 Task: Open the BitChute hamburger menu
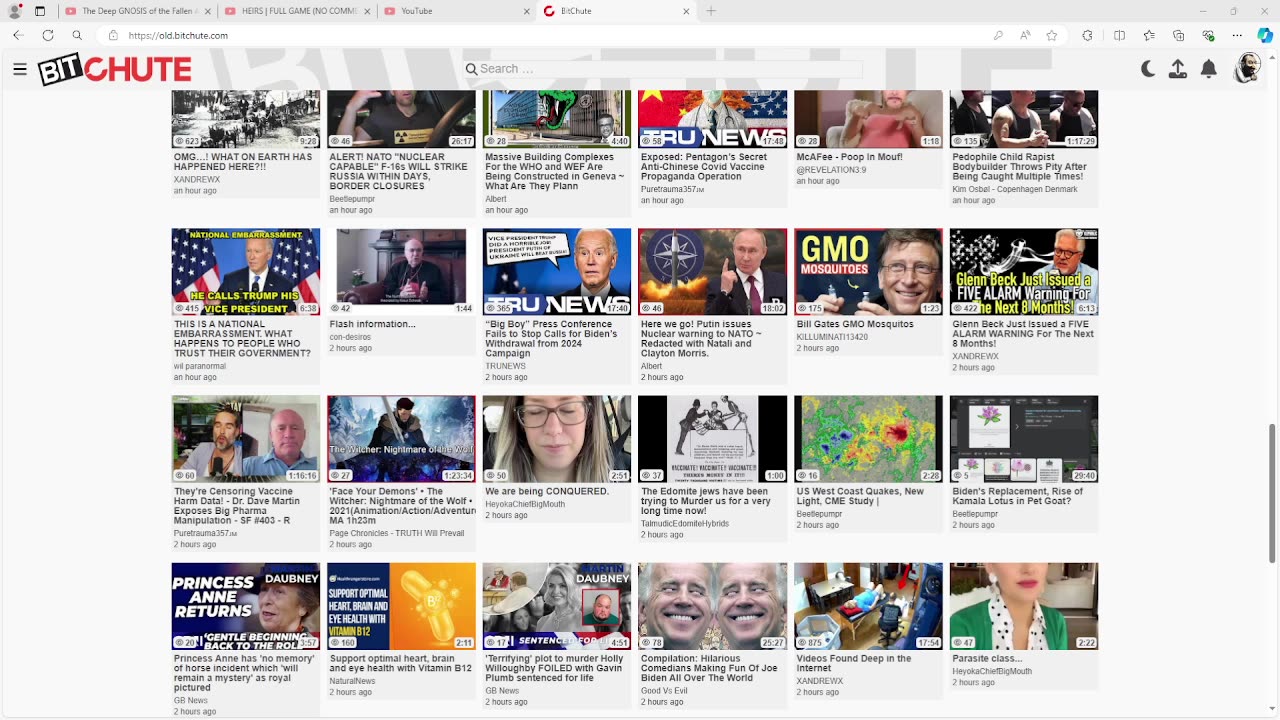20,69
